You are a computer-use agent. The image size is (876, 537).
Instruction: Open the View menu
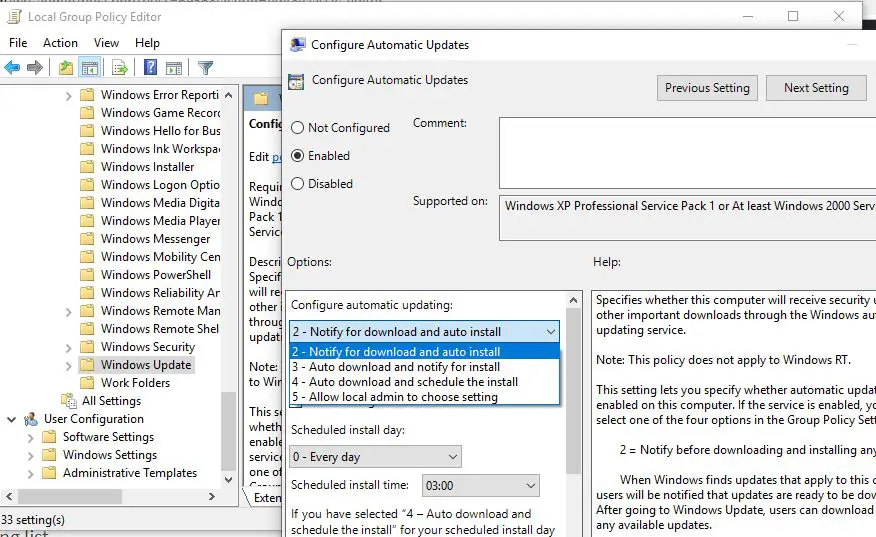click(106, 42)
